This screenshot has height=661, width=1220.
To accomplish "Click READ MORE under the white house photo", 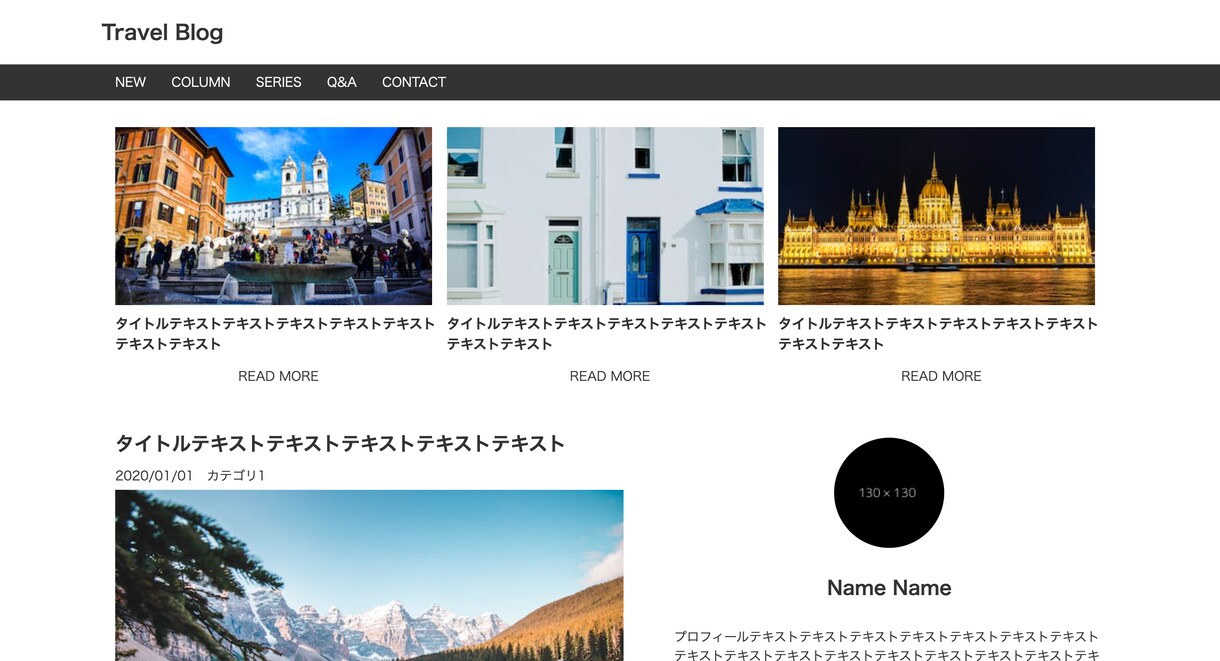I will tap(610, 376).
